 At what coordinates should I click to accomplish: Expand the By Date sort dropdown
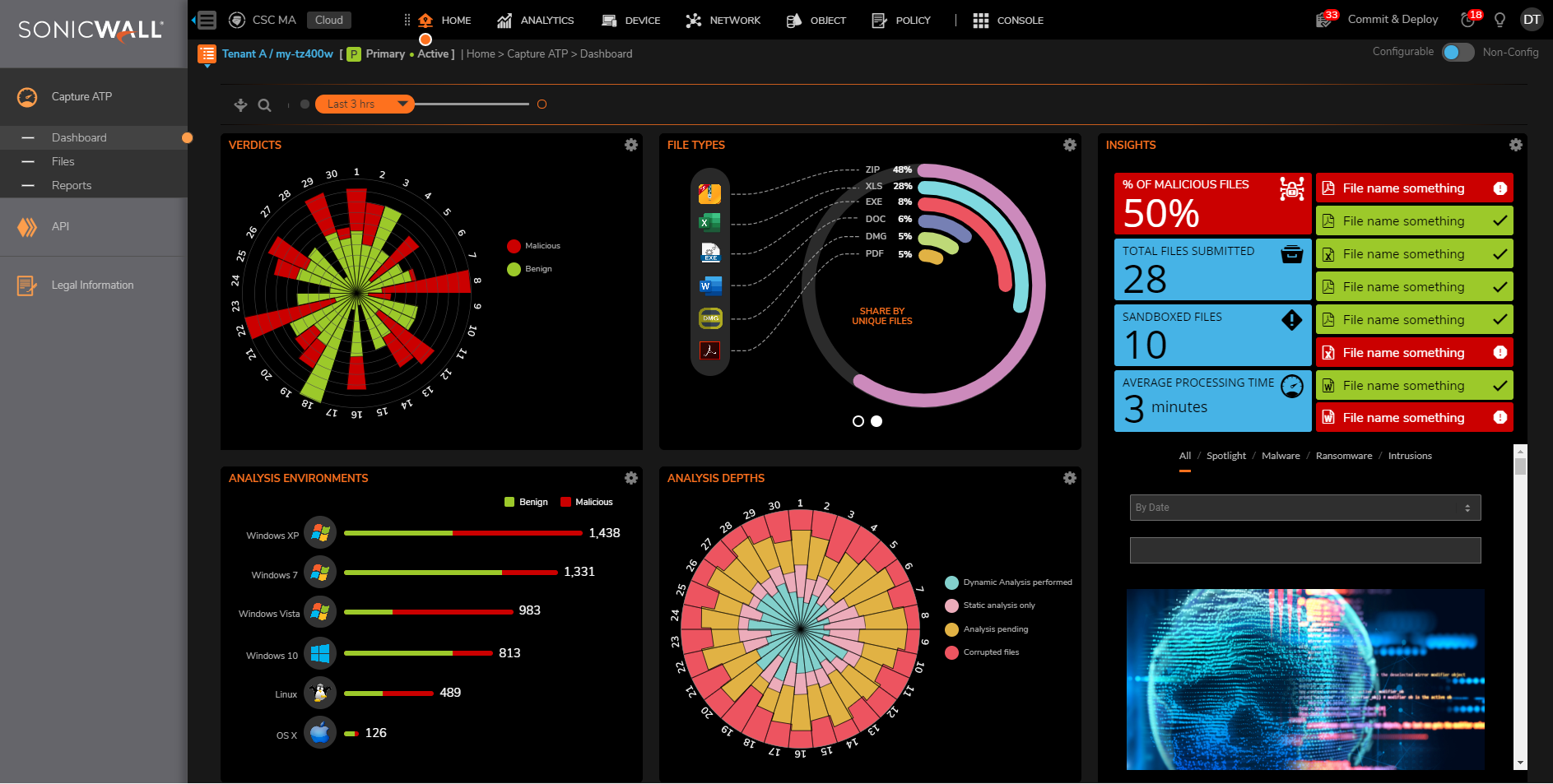tap(1305, 508)
